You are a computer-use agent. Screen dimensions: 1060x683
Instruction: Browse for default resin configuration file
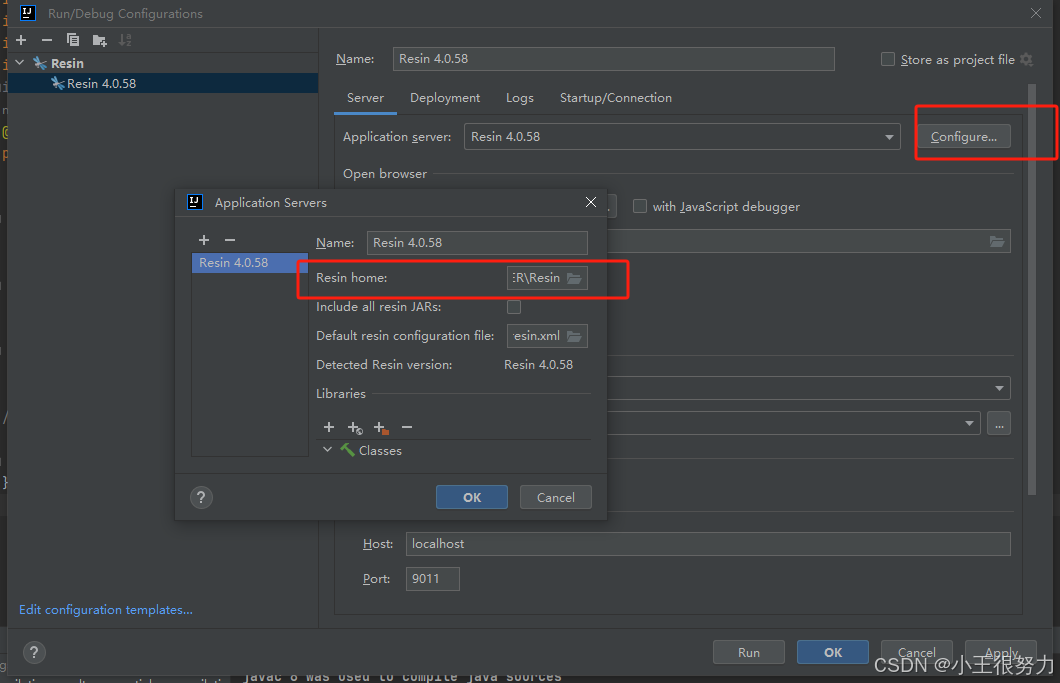574,336
